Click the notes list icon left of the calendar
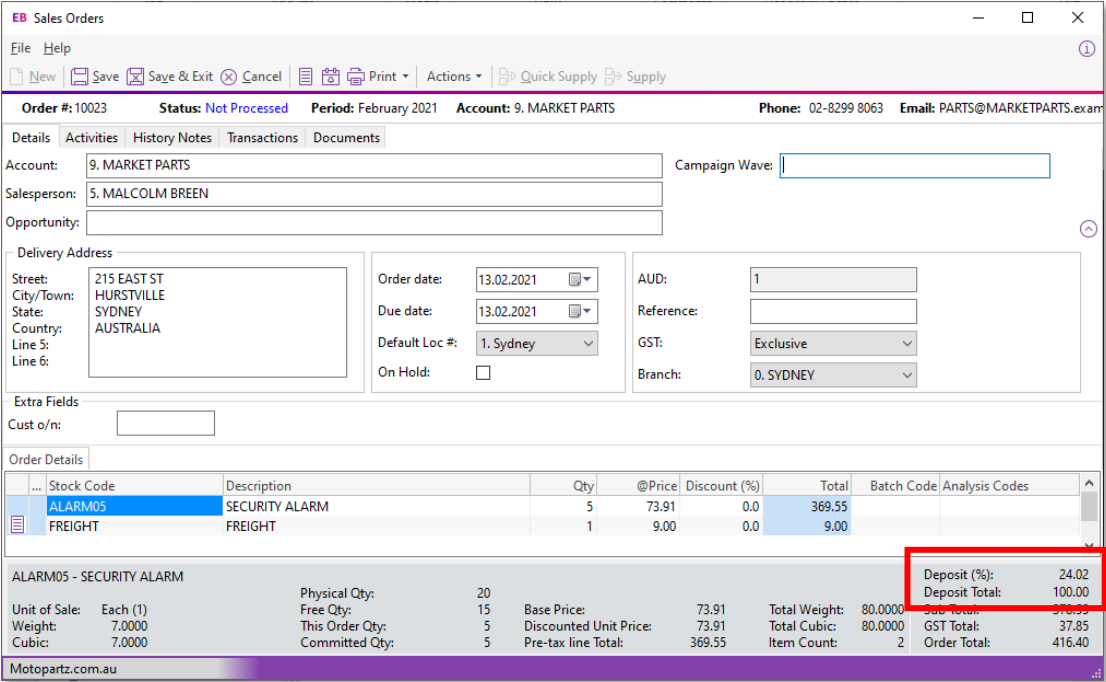 click(x=305, y=76)
